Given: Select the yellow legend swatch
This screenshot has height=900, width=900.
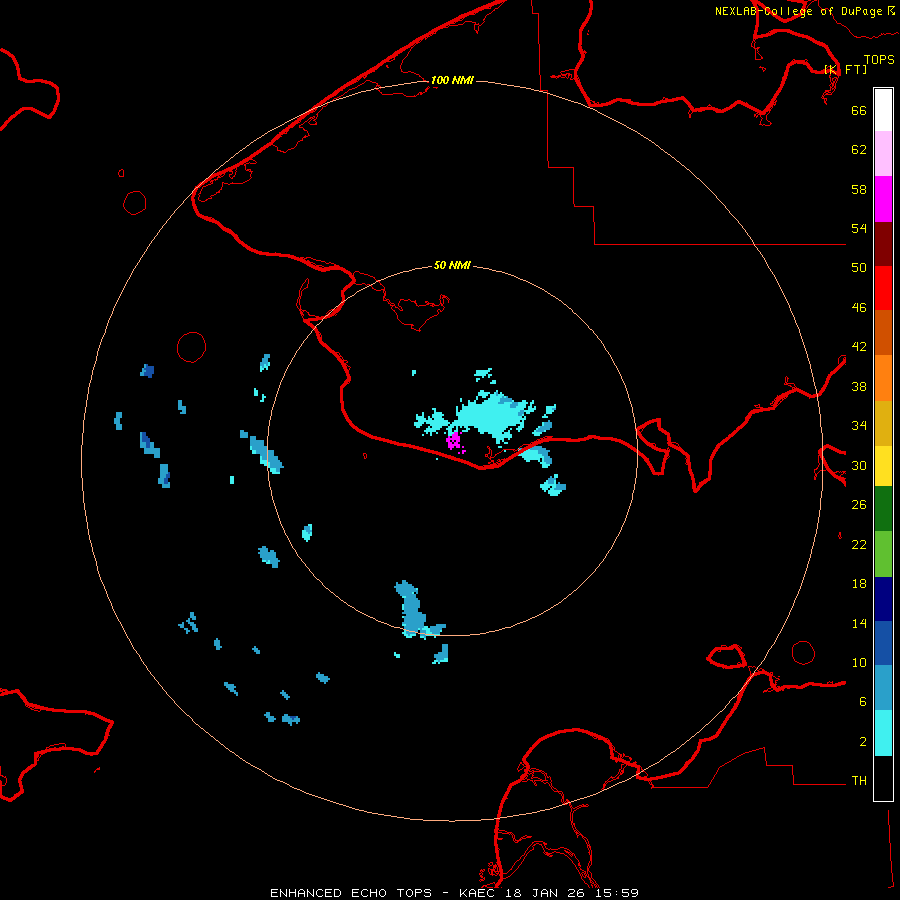Looking at the screenshot, I should pos(883,465).
